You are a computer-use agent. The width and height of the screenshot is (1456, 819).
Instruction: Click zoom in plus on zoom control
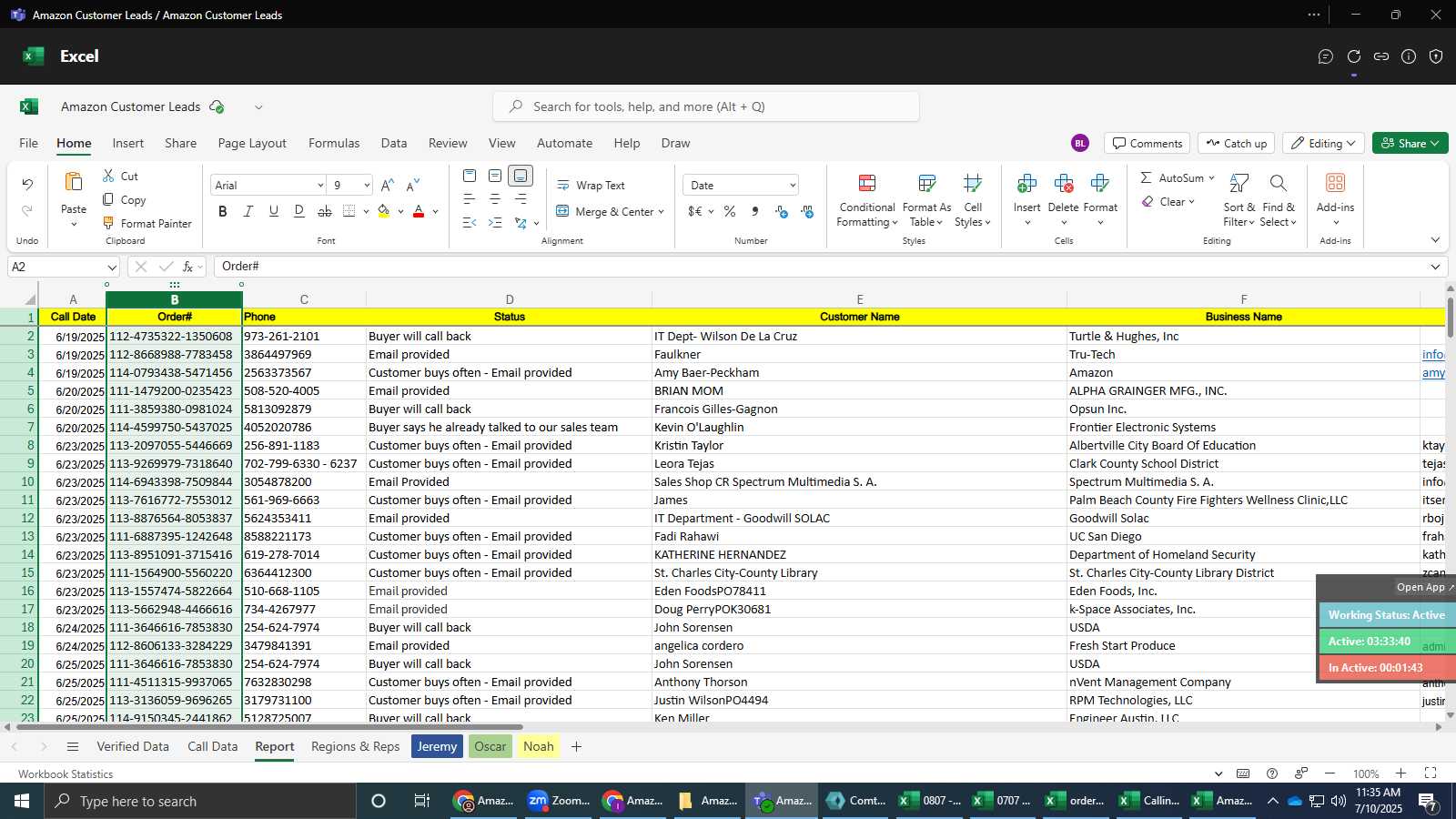tap(1401, 773)
